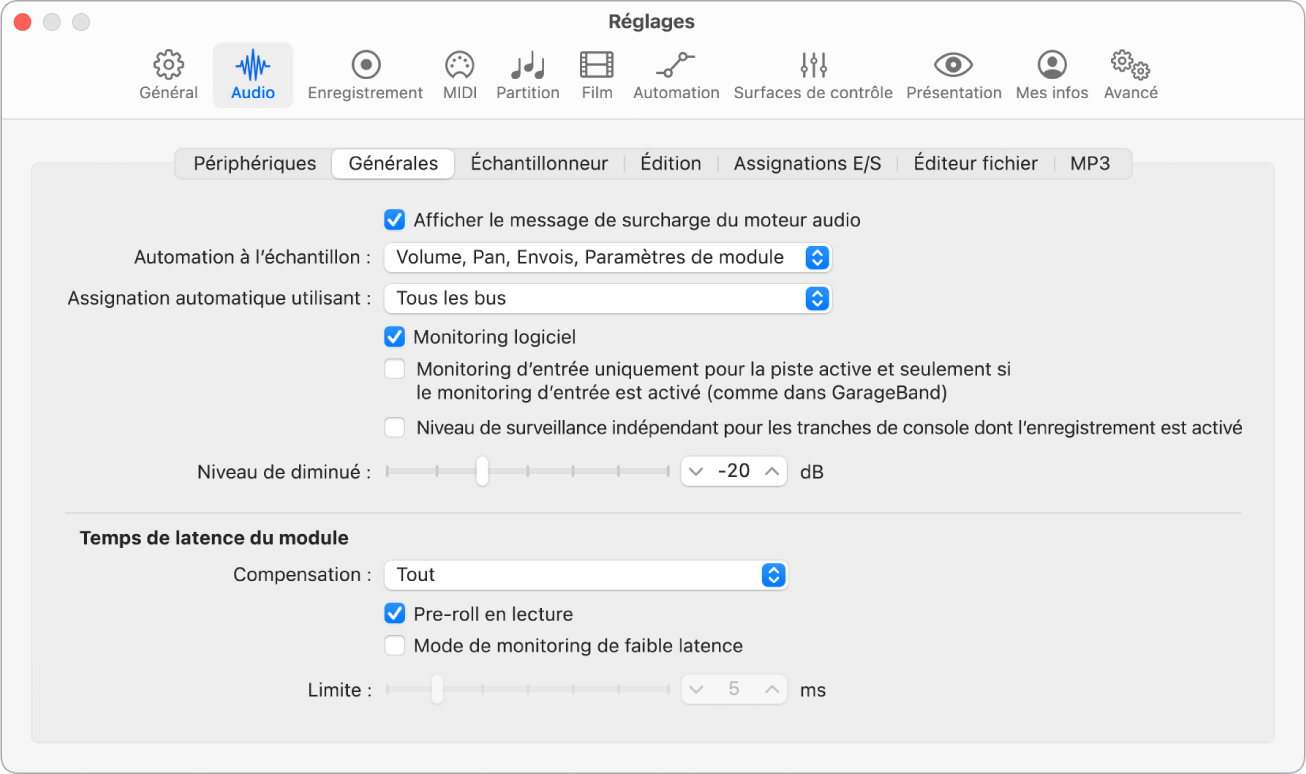Select the Enregistrement record icon
The width and height of the screenshot is (1306, 774).
365,66
